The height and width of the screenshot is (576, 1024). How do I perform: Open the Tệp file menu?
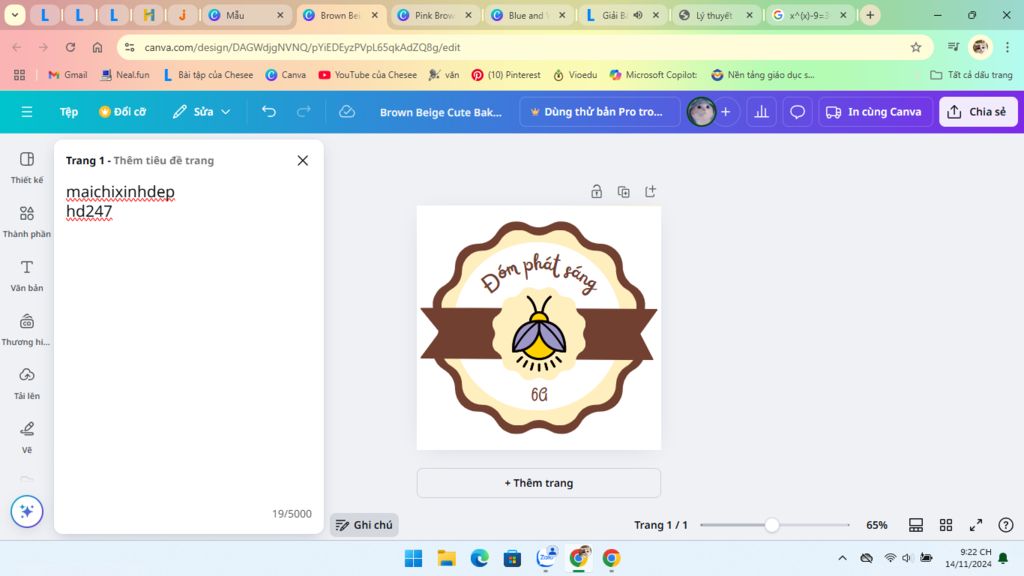69,112
